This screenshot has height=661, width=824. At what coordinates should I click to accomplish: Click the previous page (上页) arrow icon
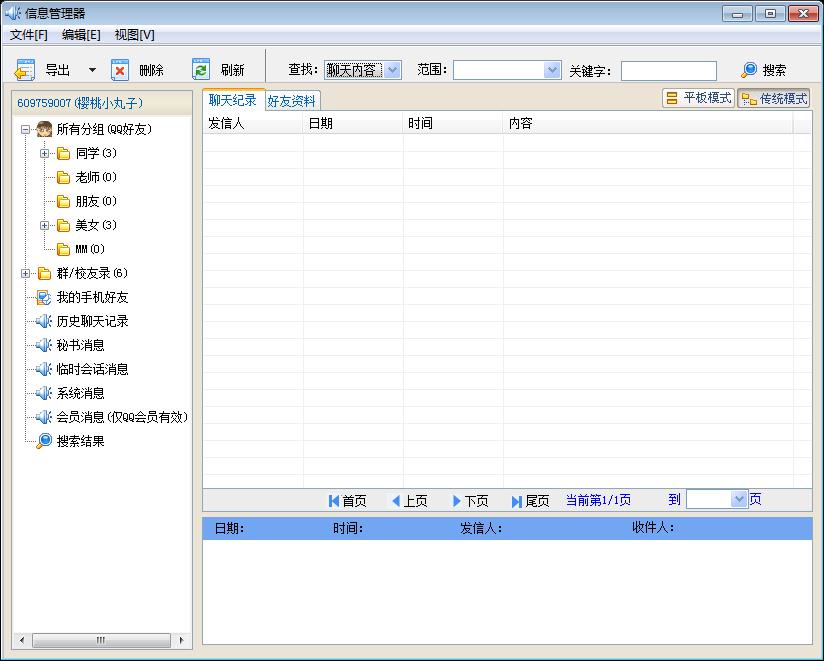[396, 501]
